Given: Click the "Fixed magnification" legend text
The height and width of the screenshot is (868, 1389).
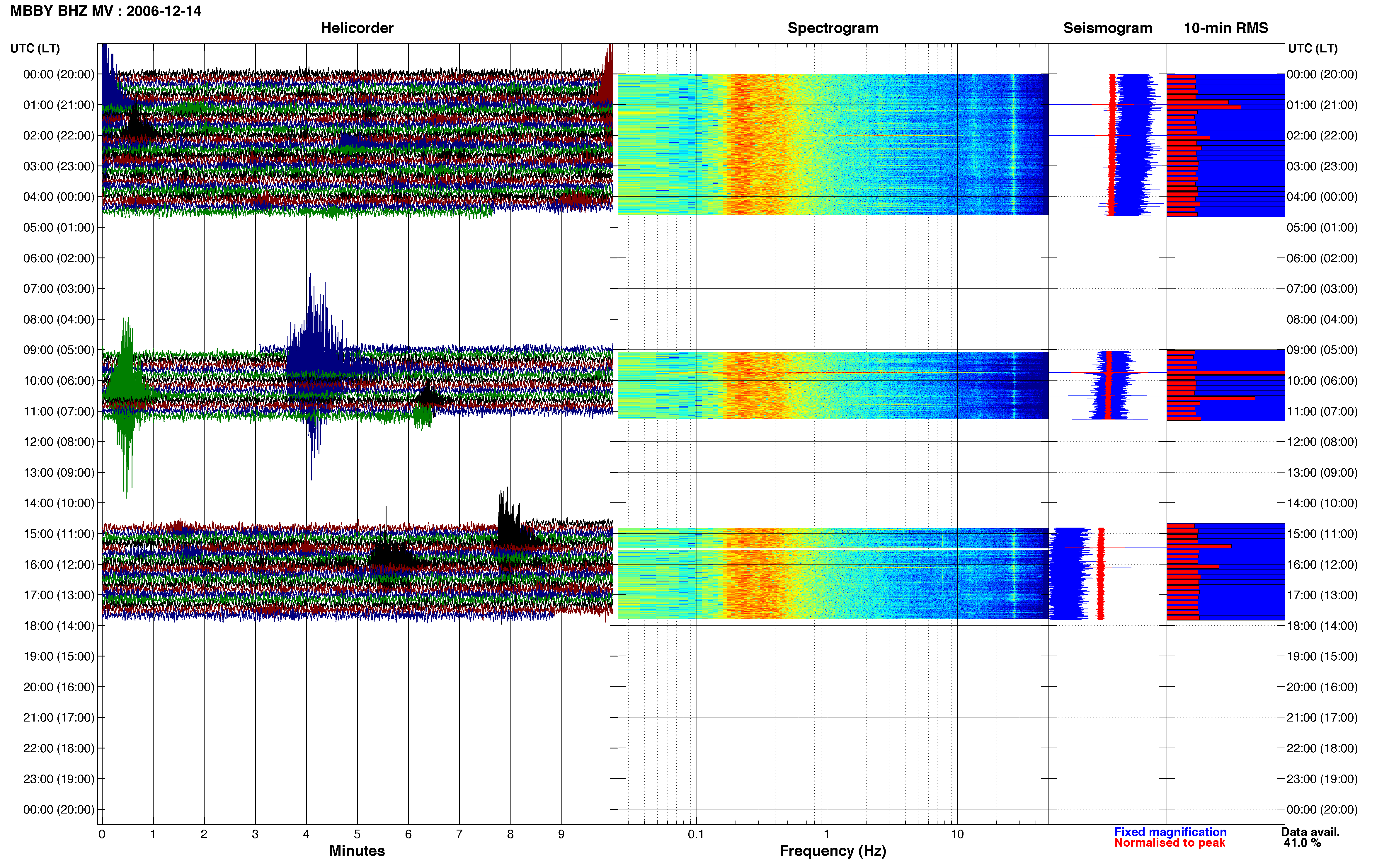Looking at the screenshot, I should [1170, 832].
